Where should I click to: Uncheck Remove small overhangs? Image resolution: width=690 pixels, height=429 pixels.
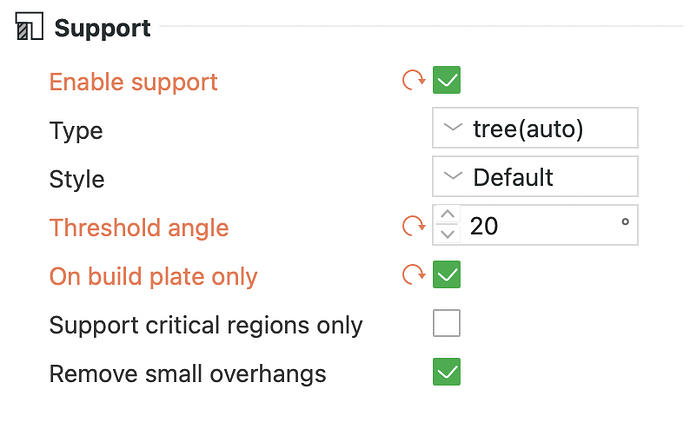tap(447, 372)
